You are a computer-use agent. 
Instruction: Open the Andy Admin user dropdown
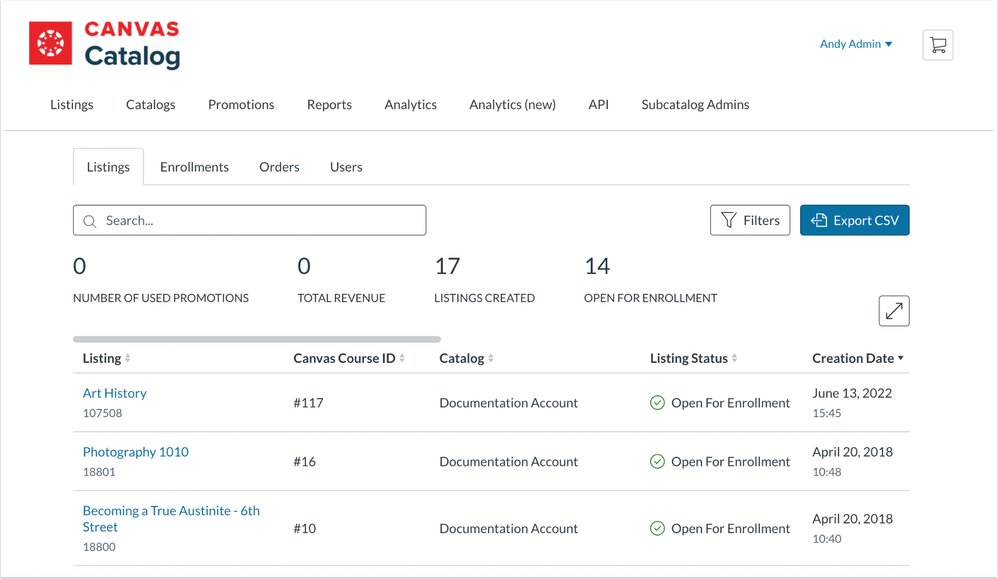tap(856, 44)
